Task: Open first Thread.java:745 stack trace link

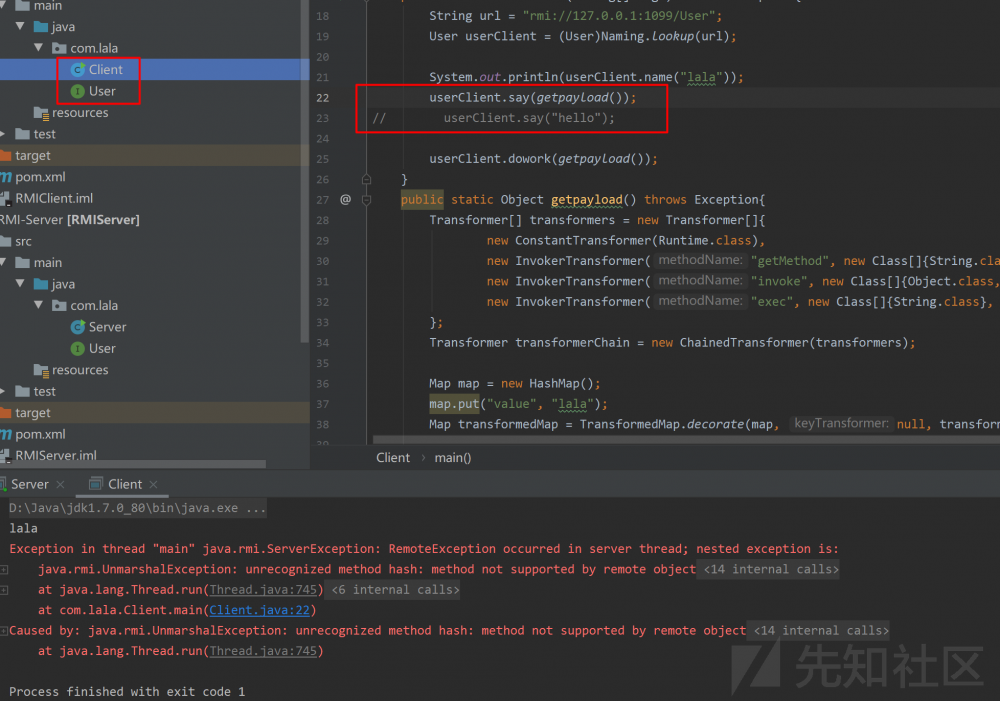Action: [x=263, y=590]
